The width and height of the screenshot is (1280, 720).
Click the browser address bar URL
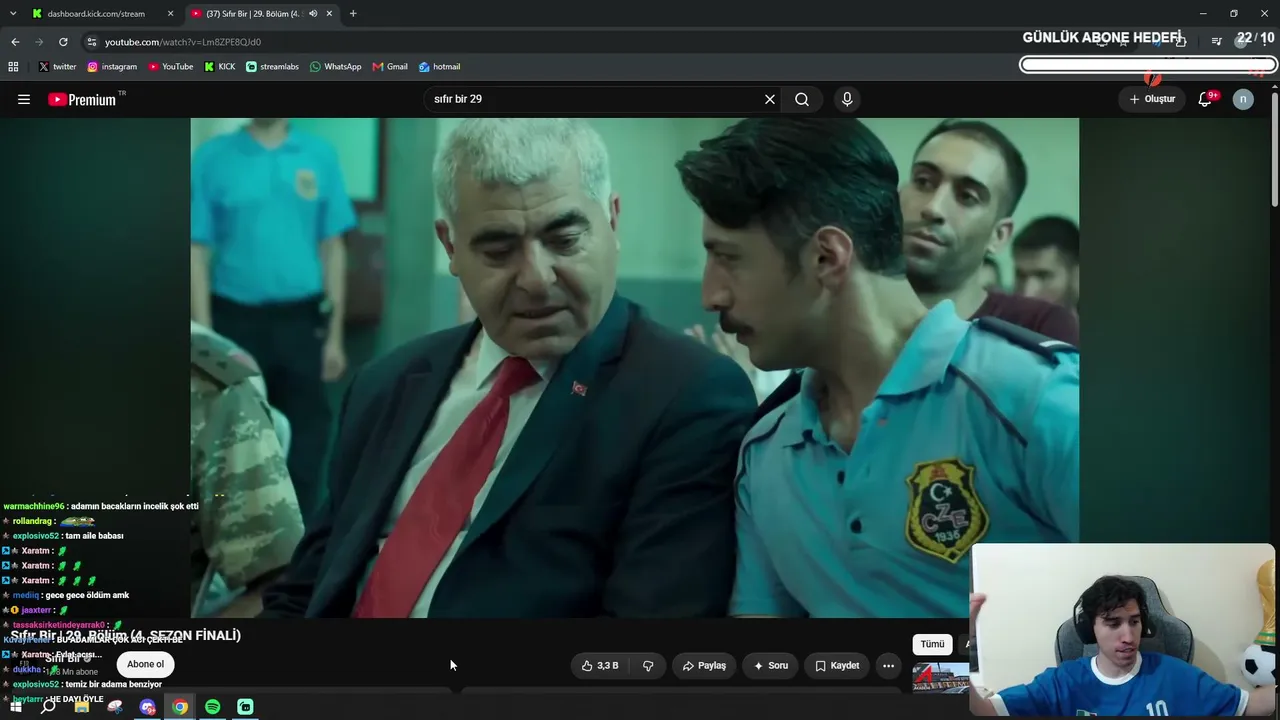(183, 42)
